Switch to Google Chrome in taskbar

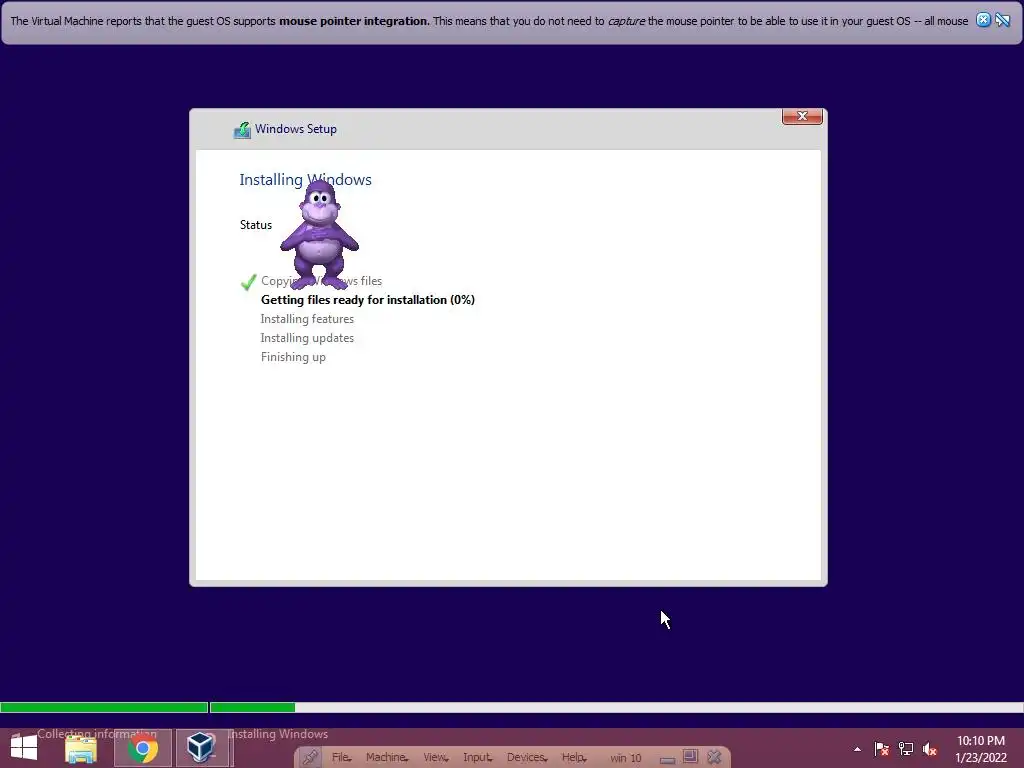tap(142, 748)
